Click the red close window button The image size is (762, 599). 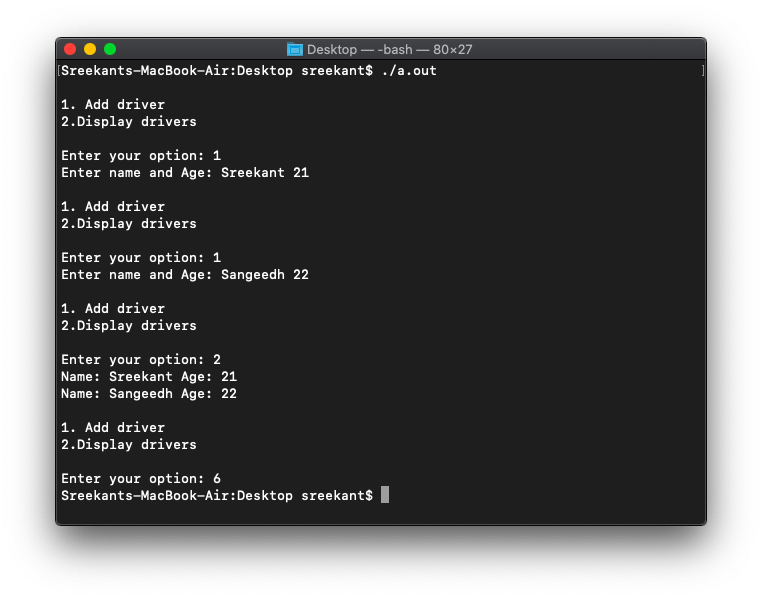click(70, 49)
